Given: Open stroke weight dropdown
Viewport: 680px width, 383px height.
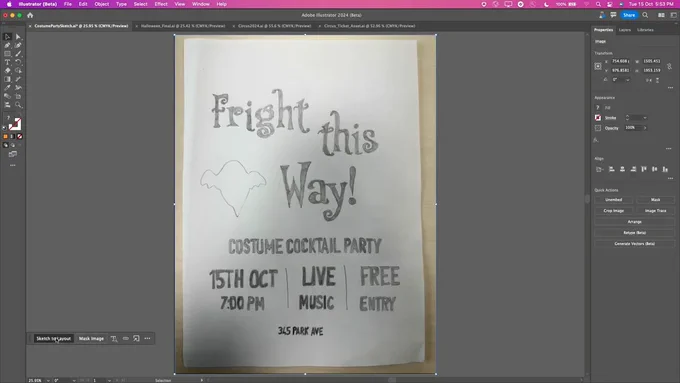Looking at the screenshot, I should (x=645, y=118).
